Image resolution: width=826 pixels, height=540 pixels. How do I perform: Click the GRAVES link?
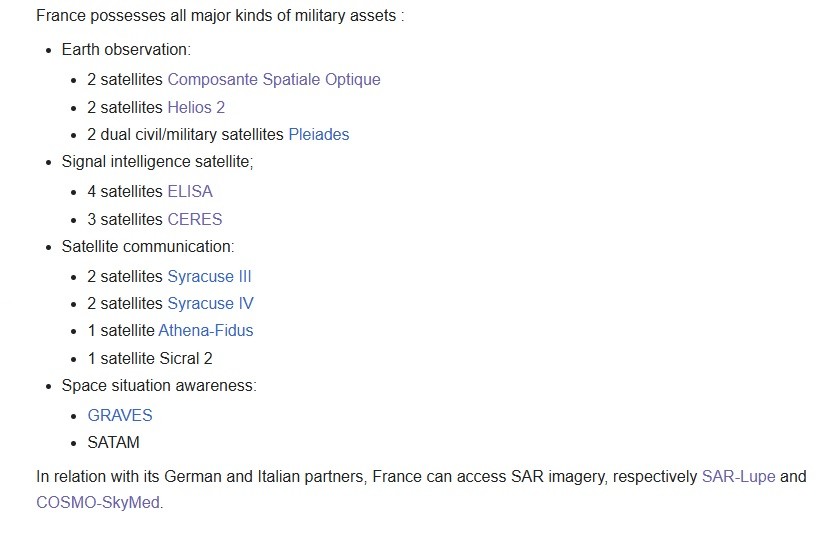[120, 415]
